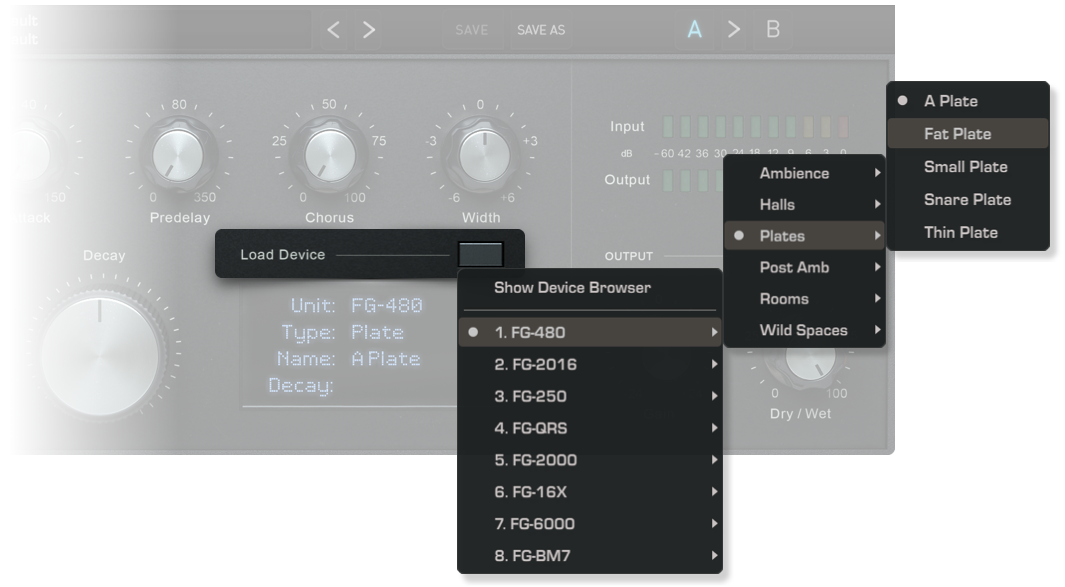Open the Ambience category
1065x587 pixels.
(804, 173)
